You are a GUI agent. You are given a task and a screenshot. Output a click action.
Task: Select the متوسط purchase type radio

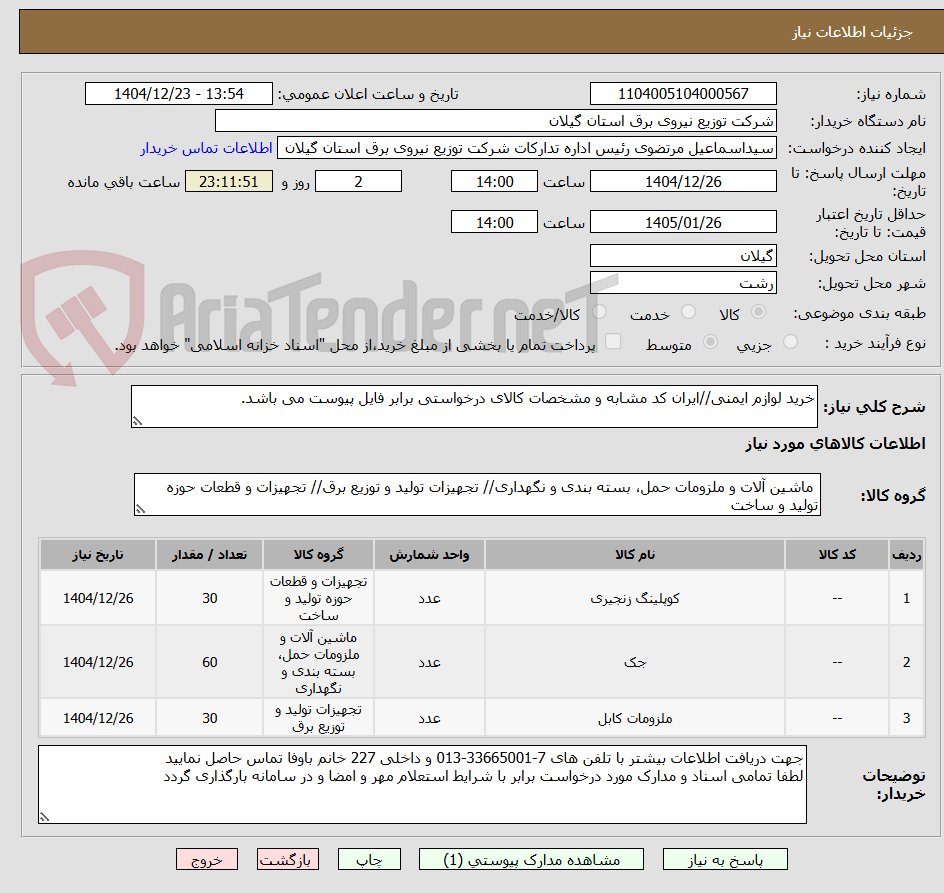710,342
